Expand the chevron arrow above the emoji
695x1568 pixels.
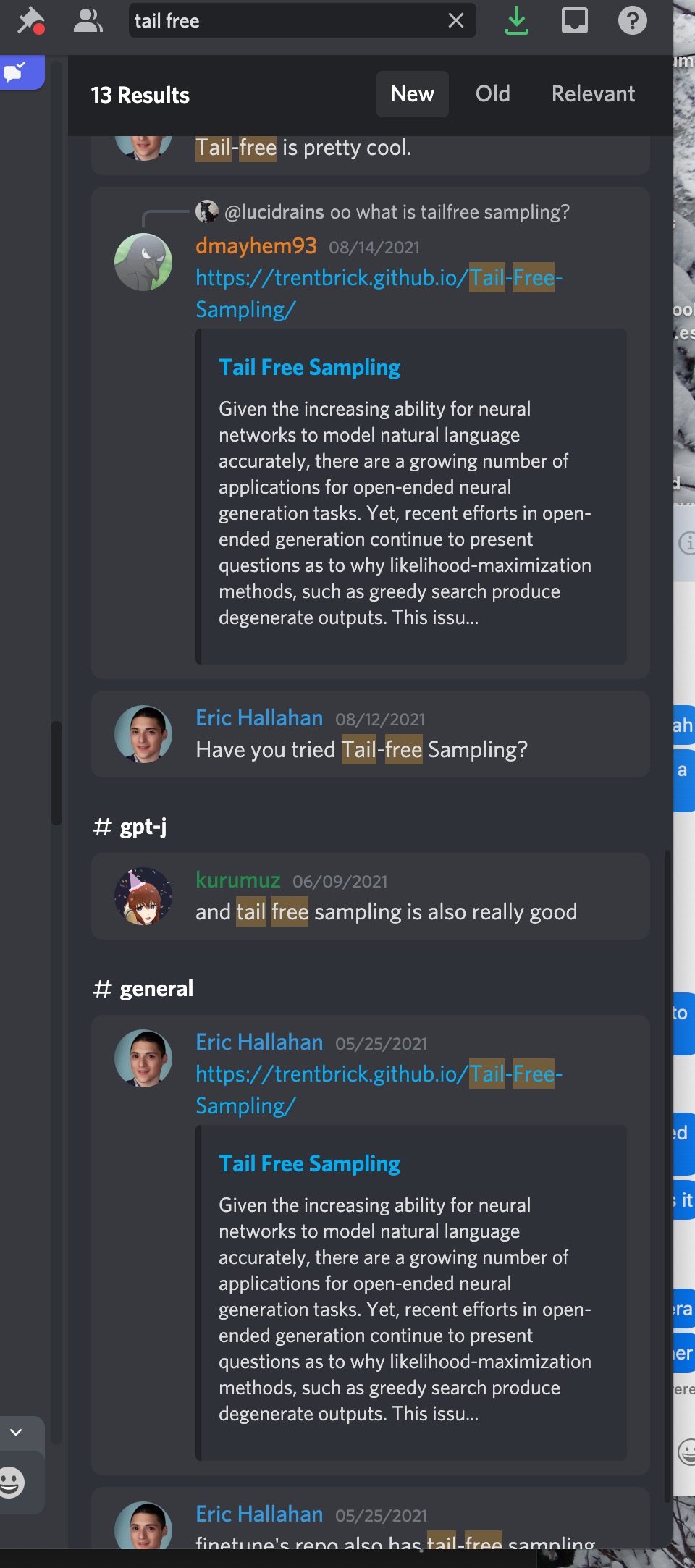point(16,1432)
